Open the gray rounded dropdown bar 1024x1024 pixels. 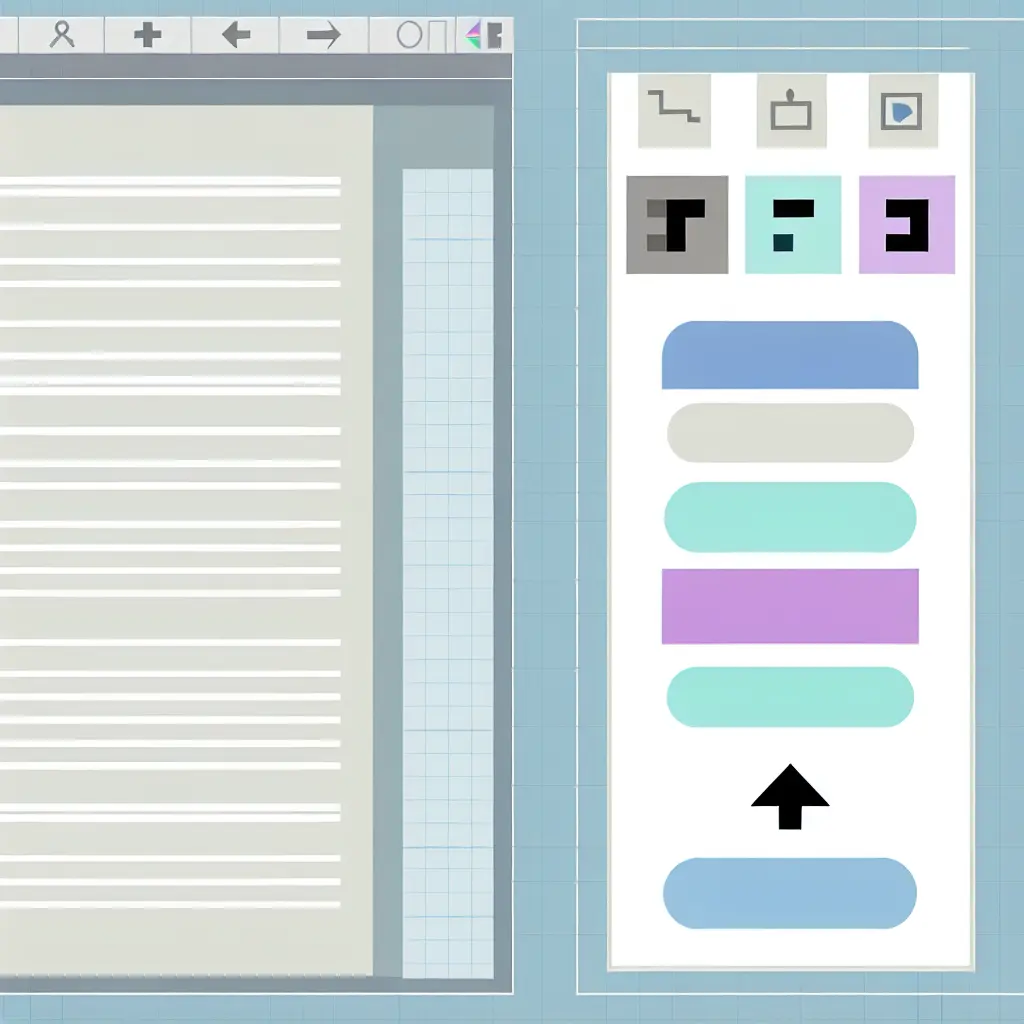(790, 433)
